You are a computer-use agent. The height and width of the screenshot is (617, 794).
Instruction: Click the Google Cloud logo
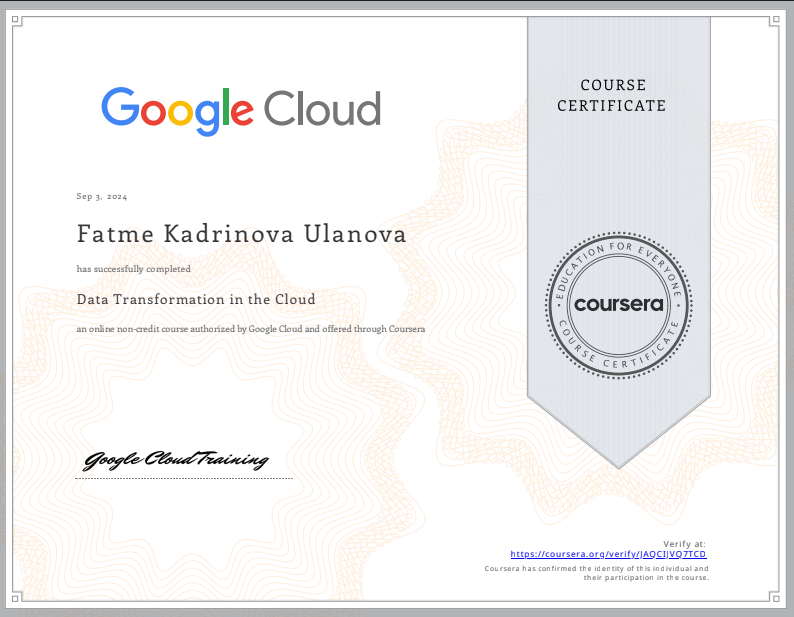(x=241, y=110)
